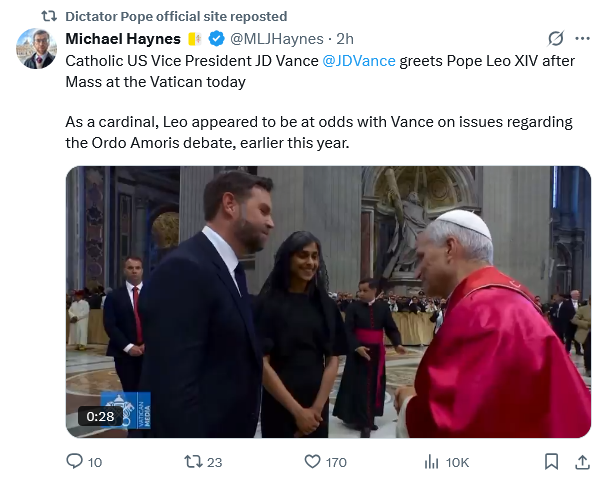The image size is (609, 484).
Task: Open view analytics bar chart icon
Action: coord(432,461)
